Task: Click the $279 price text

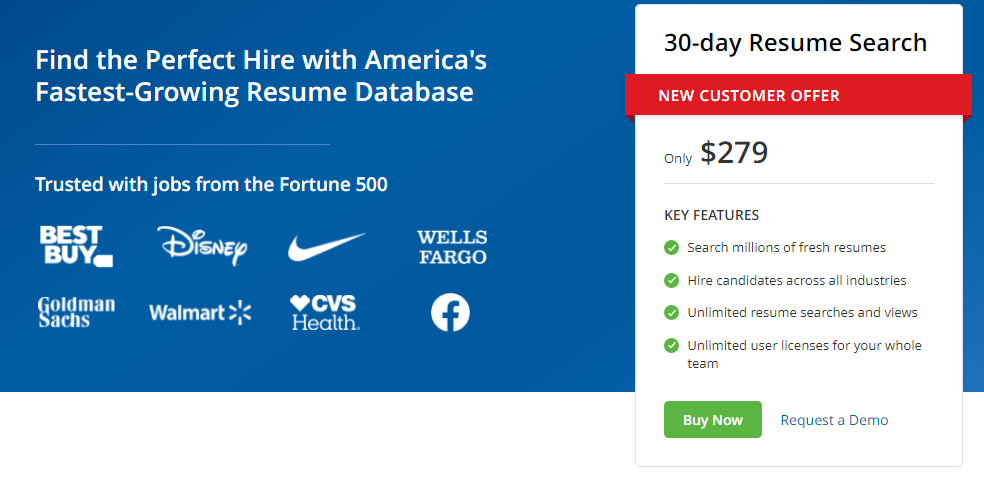Action: [x=734, y=152]
